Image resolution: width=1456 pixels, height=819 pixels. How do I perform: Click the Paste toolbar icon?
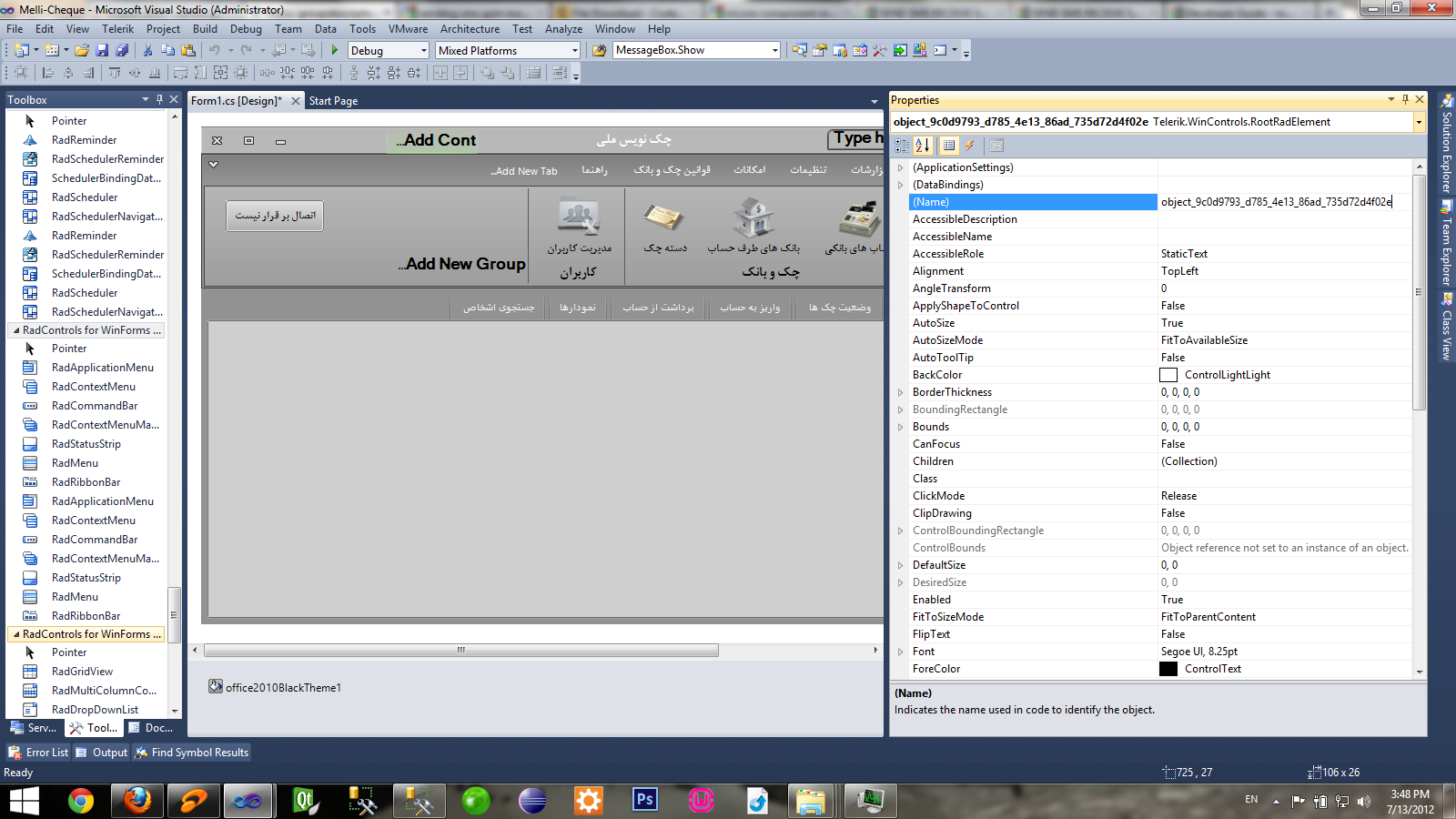click(188, 50)
